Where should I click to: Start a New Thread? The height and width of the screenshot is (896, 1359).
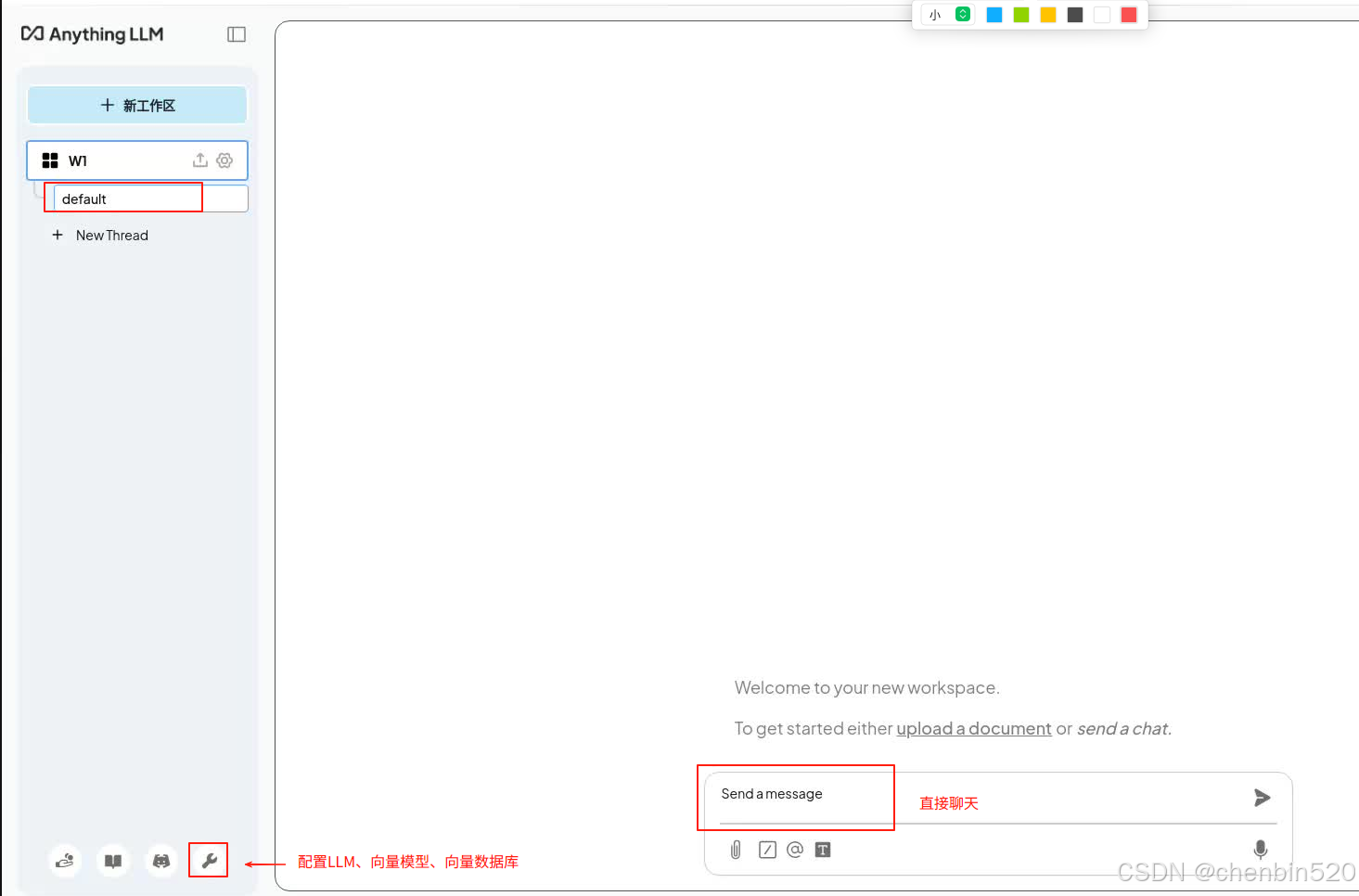click(111, 235)
